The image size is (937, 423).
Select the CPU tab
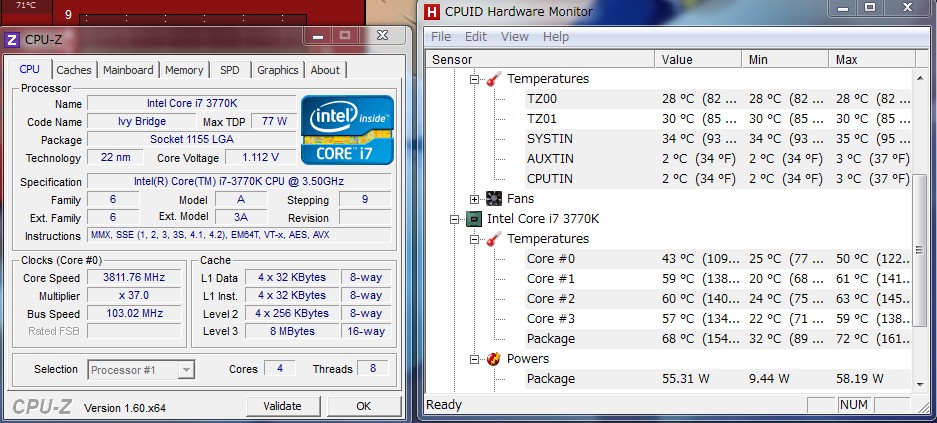pos(29,69)
